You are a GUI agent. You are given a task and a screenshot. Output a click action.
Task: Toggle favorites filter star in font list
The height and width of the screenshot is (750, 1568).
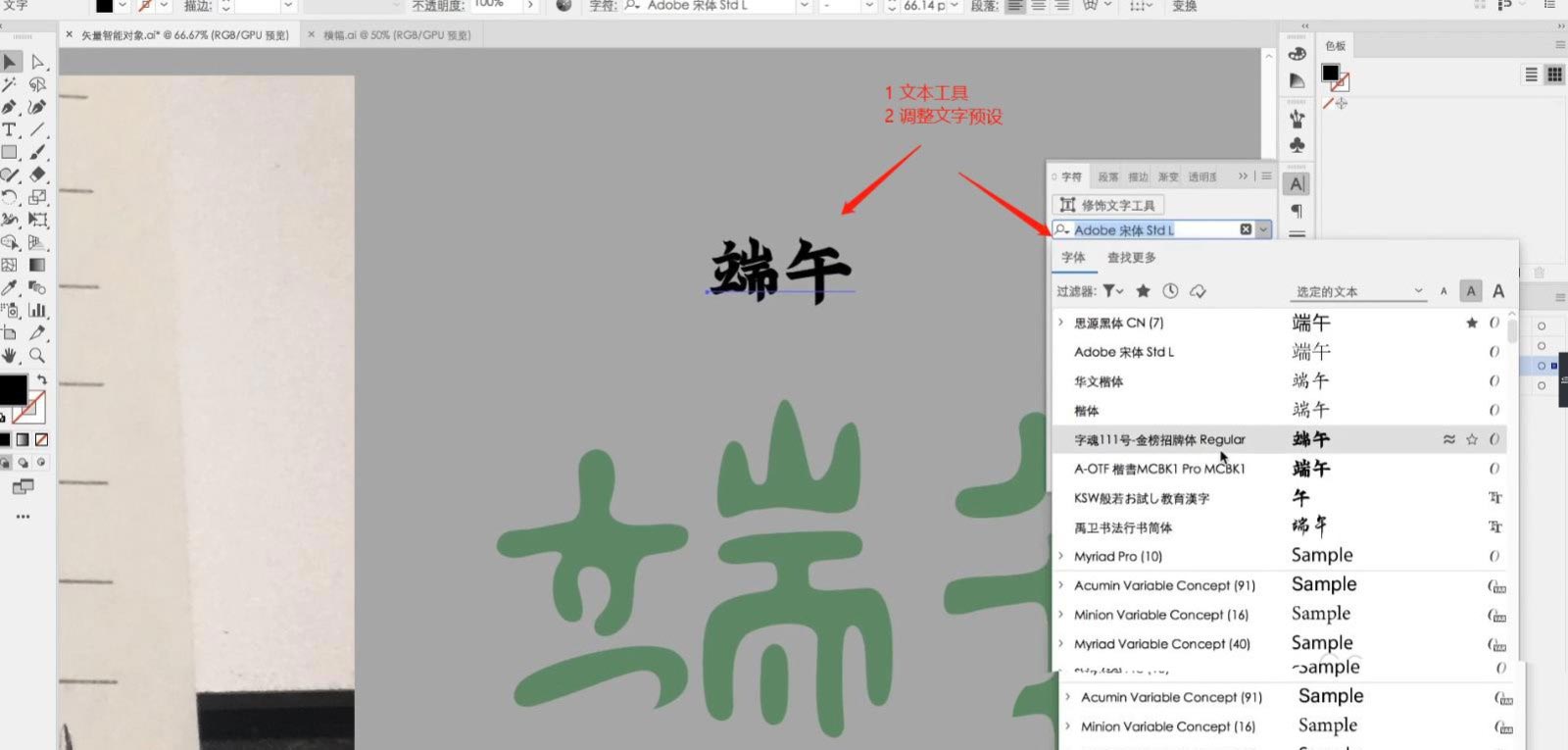[x=1143, y=291]
